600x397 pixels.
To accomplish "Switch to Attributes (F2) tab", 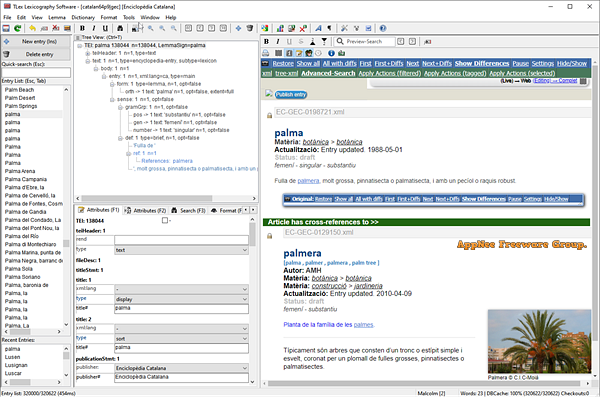I will [146, 211].
